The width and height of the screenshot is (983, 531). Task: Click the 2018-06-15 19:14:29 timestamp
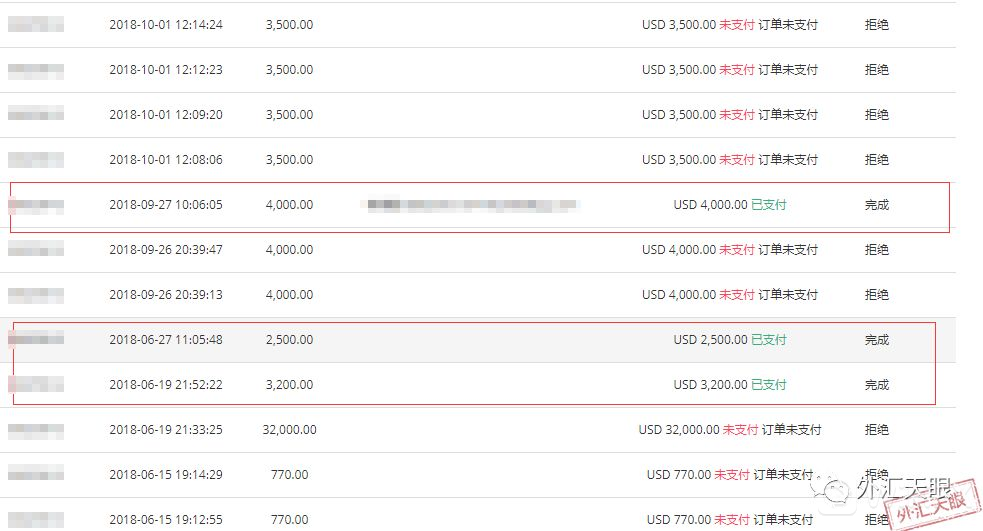click(166, 475)
